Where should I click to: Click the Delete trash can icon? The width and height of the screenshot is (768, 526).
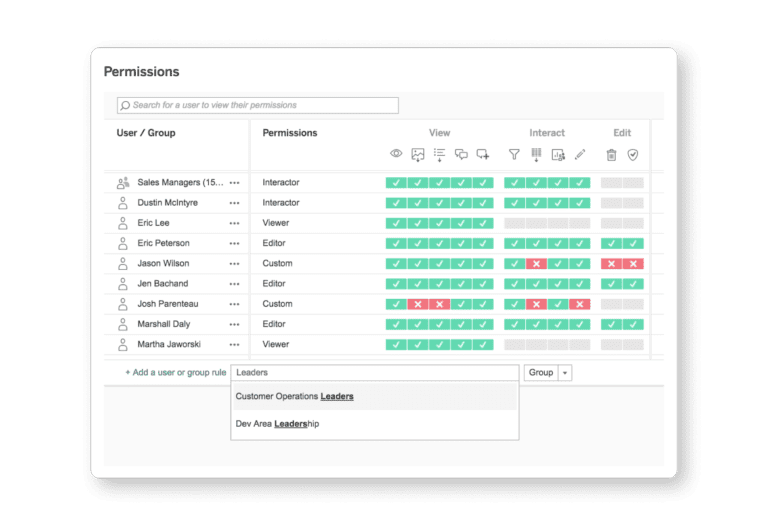[611, 155]
